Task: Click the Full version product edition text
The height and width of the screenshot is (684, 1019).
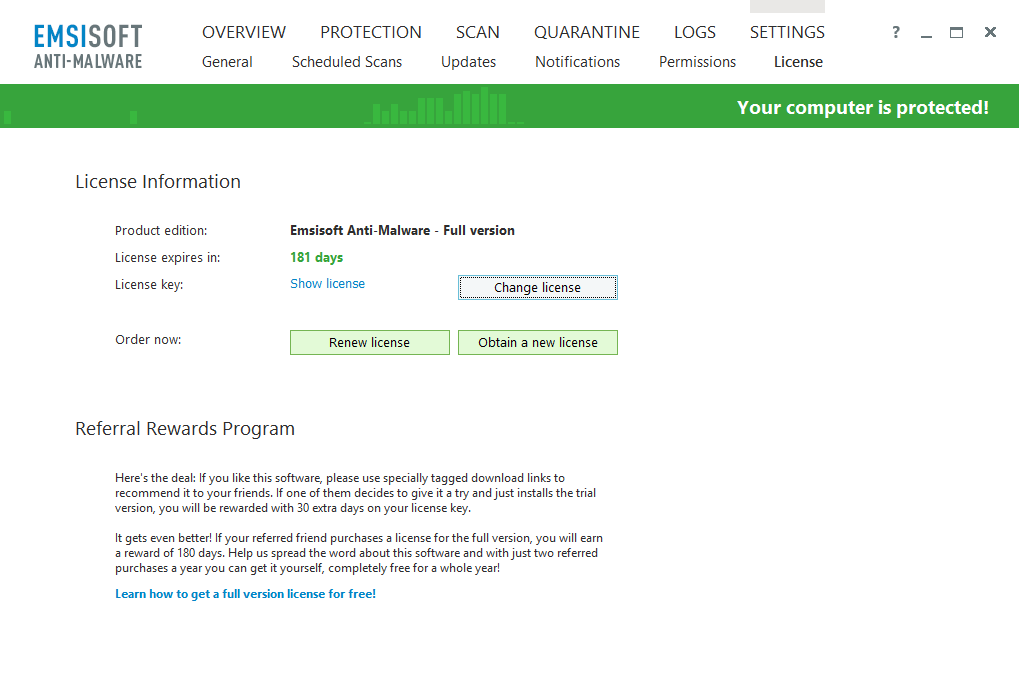Action: [402, 231]
